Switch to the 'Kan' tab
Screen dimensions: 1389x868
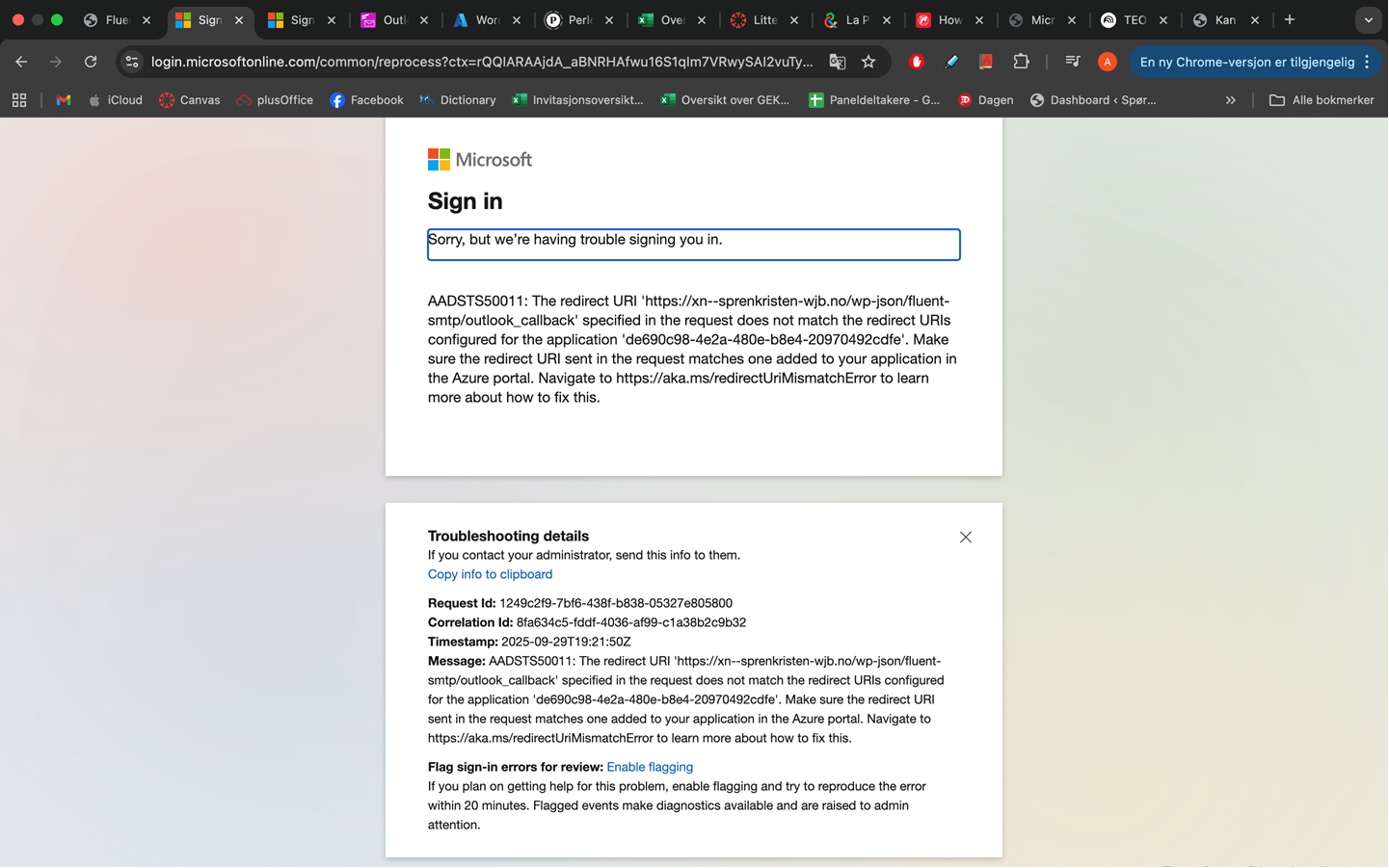[1226, 20]
